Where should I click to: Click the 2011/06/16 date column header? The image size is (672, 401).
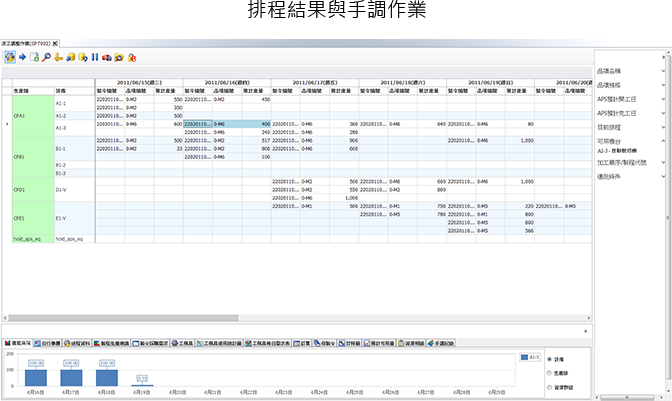pos(227,81)
